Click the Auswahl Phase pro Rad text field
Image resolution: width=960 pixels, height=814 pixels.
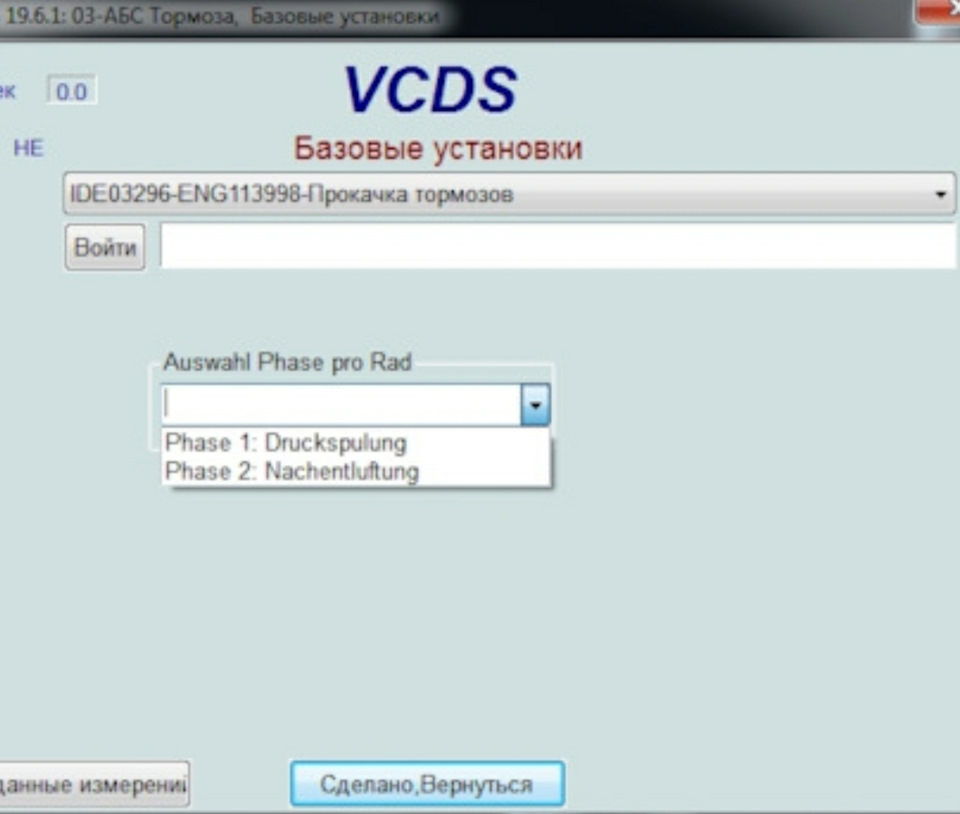click(x=341, y=405)
